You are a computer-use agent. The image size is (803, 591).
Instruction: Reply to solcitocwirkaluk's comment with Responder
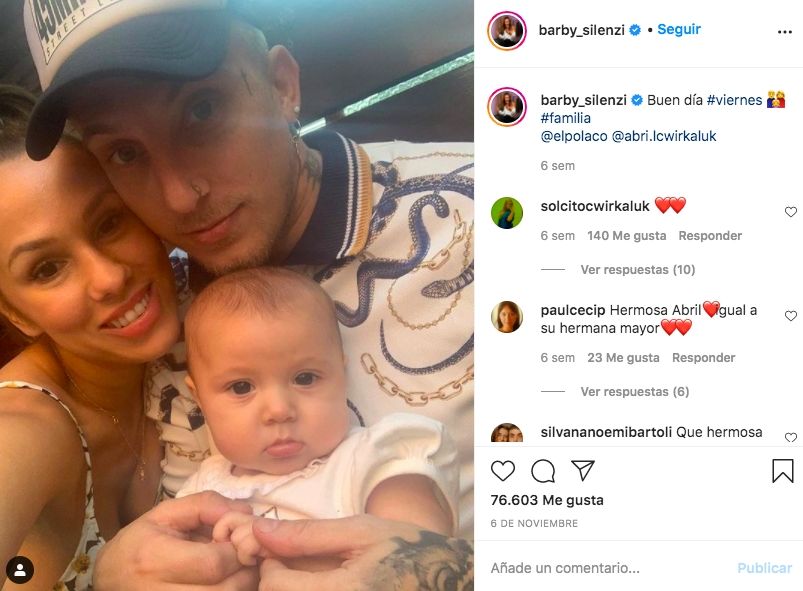pos(710,236)
